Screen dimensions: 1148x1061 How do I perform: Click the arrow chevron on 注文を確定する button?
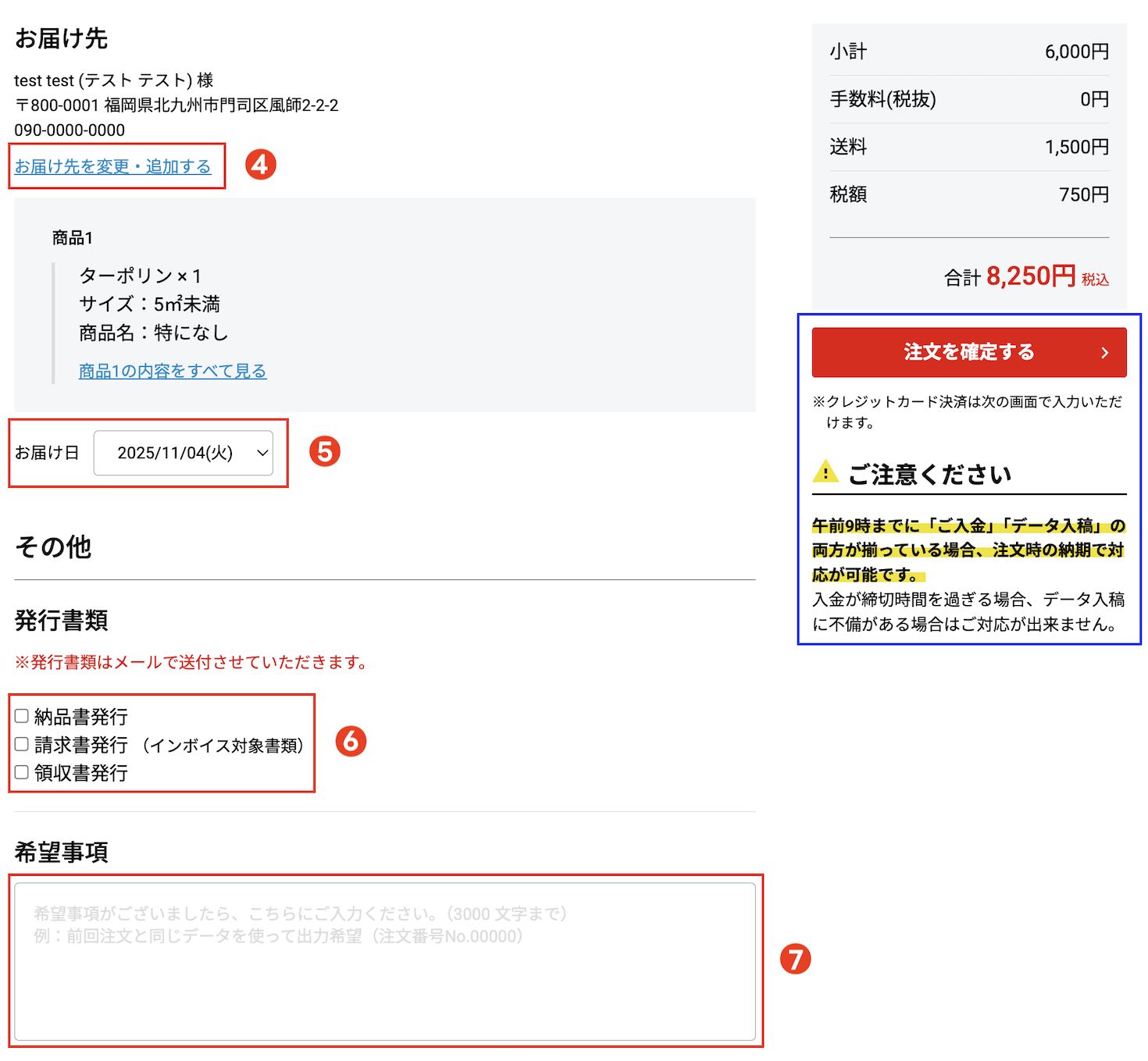[1104, 353]
